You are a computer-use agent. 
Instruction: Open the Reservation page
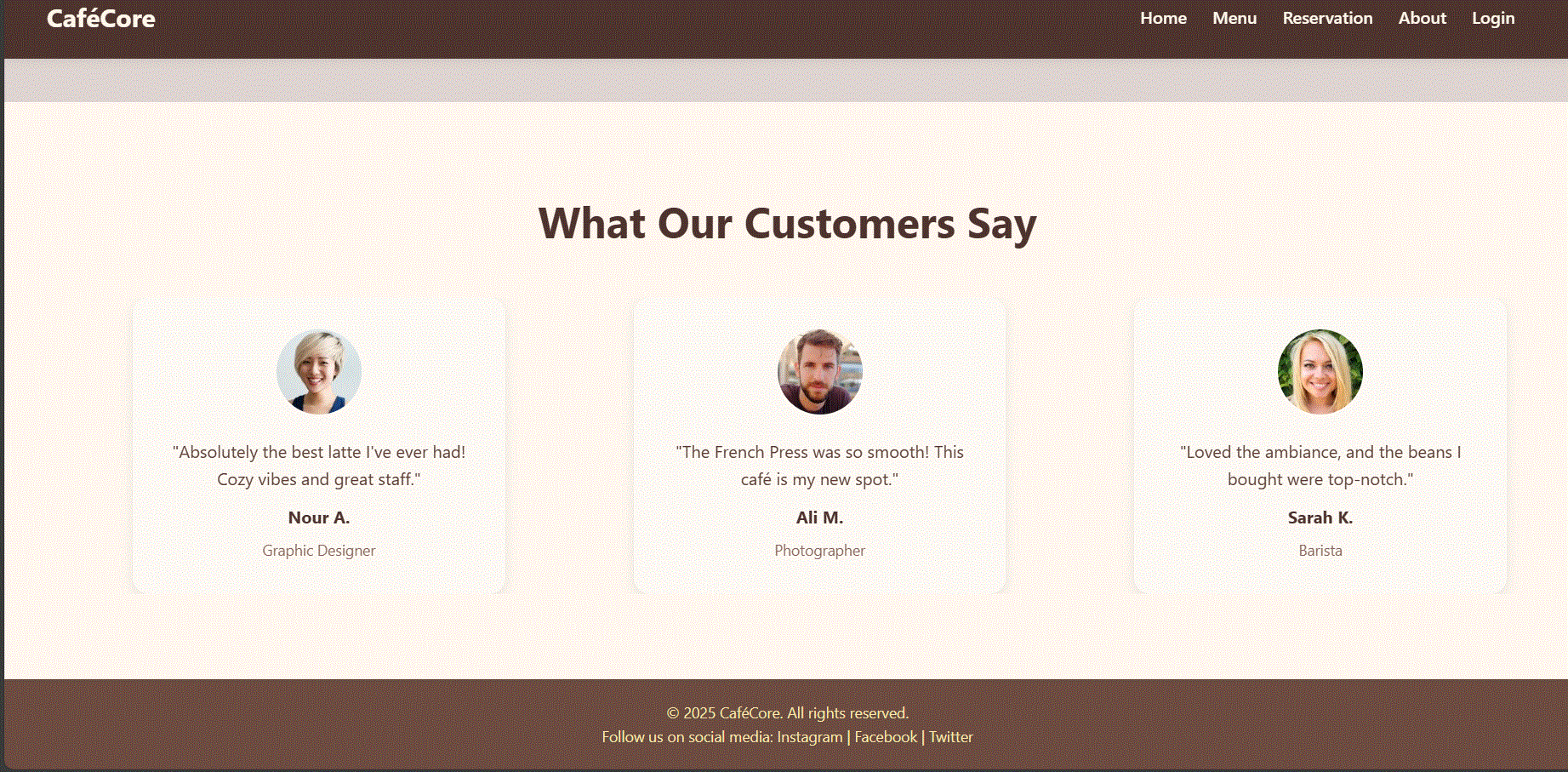(x=1327, y=18)
